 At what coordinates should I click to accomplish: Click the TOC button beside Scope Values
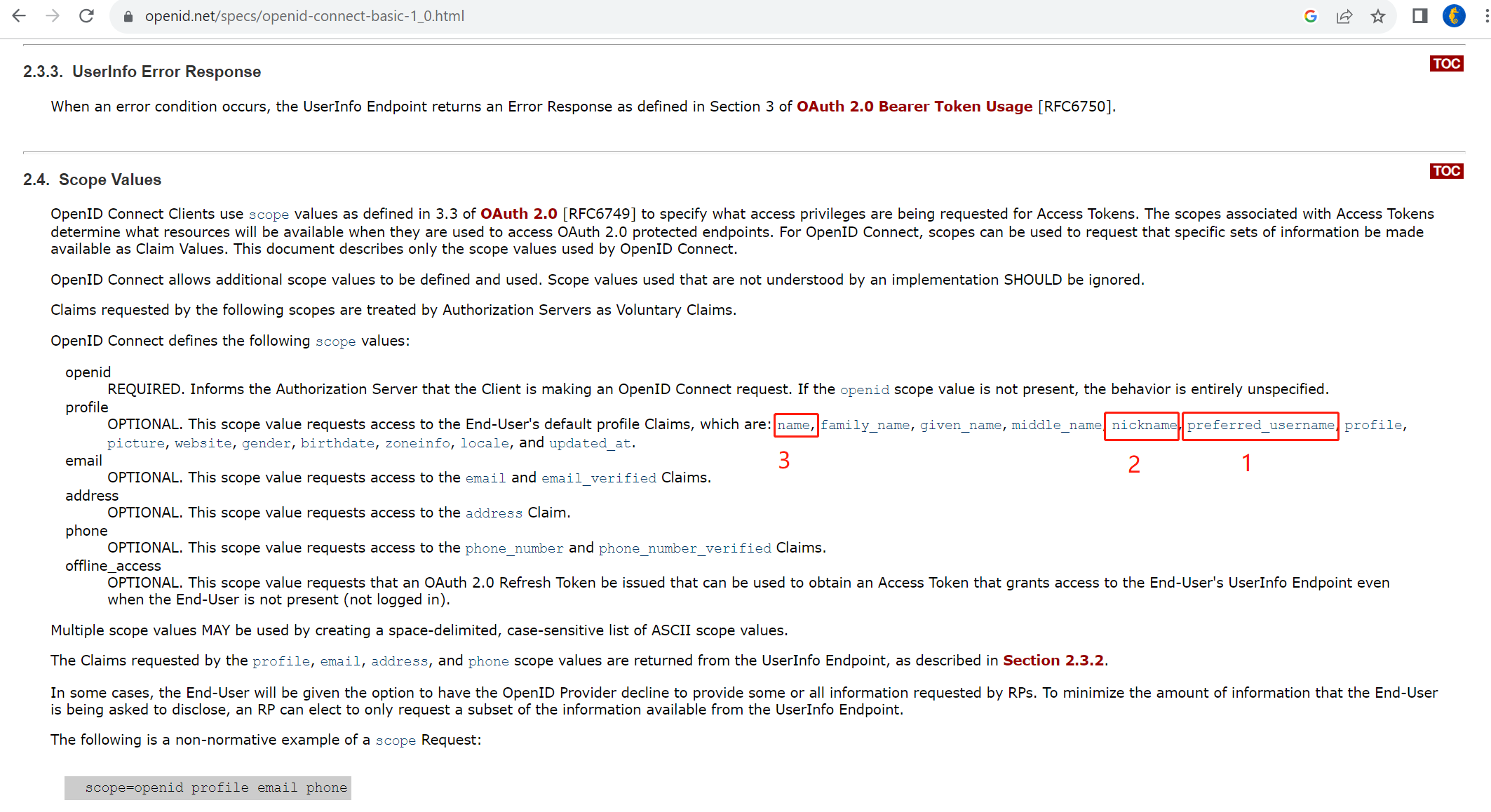click(x=1446, y=170)
